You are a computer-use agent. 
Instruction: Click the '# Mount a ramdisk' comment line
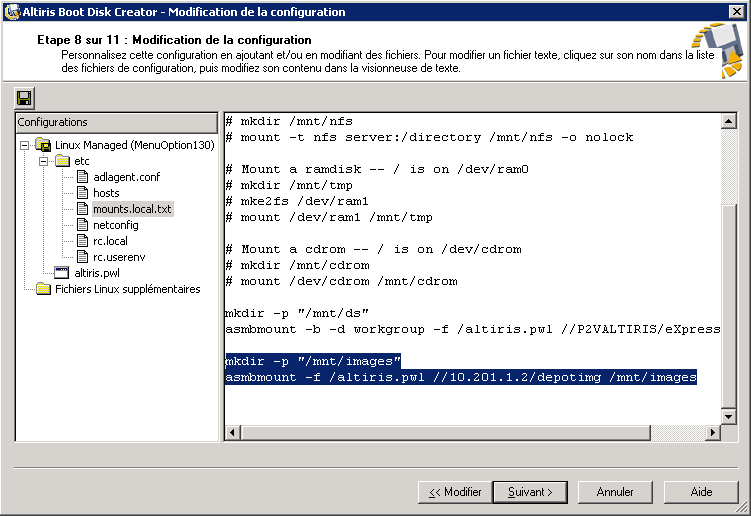pyautogui.click(x=377, y=169)
